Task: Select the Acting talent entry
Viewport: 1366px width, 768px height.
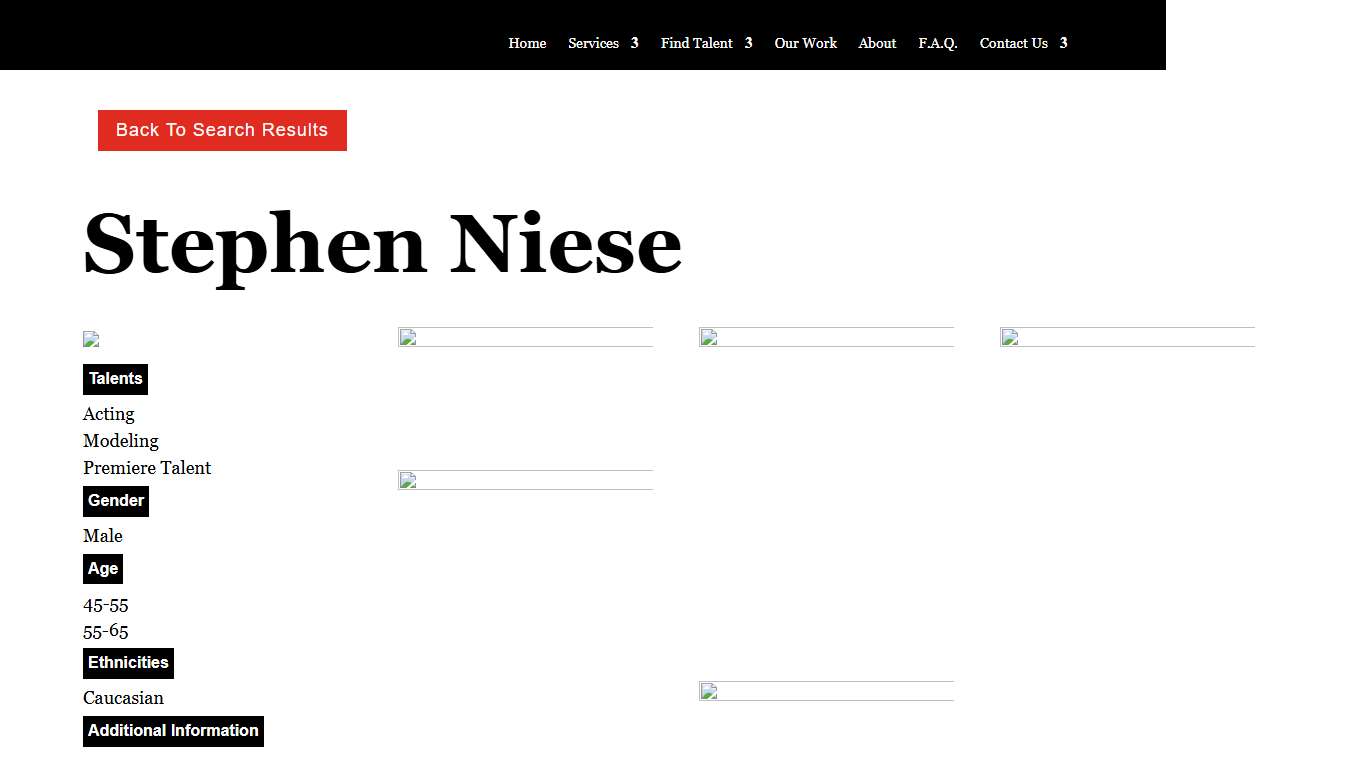Action: [109, 414]
